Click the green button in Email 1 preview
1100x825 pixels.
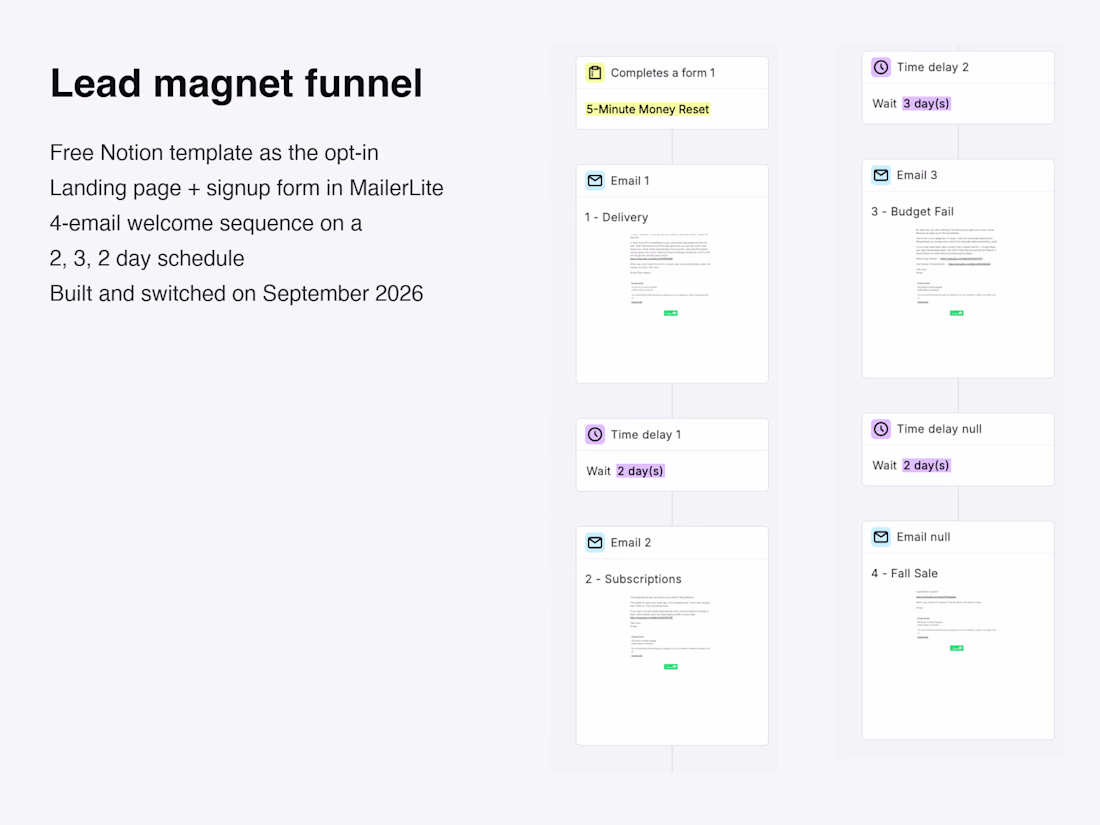click(671, 313)
